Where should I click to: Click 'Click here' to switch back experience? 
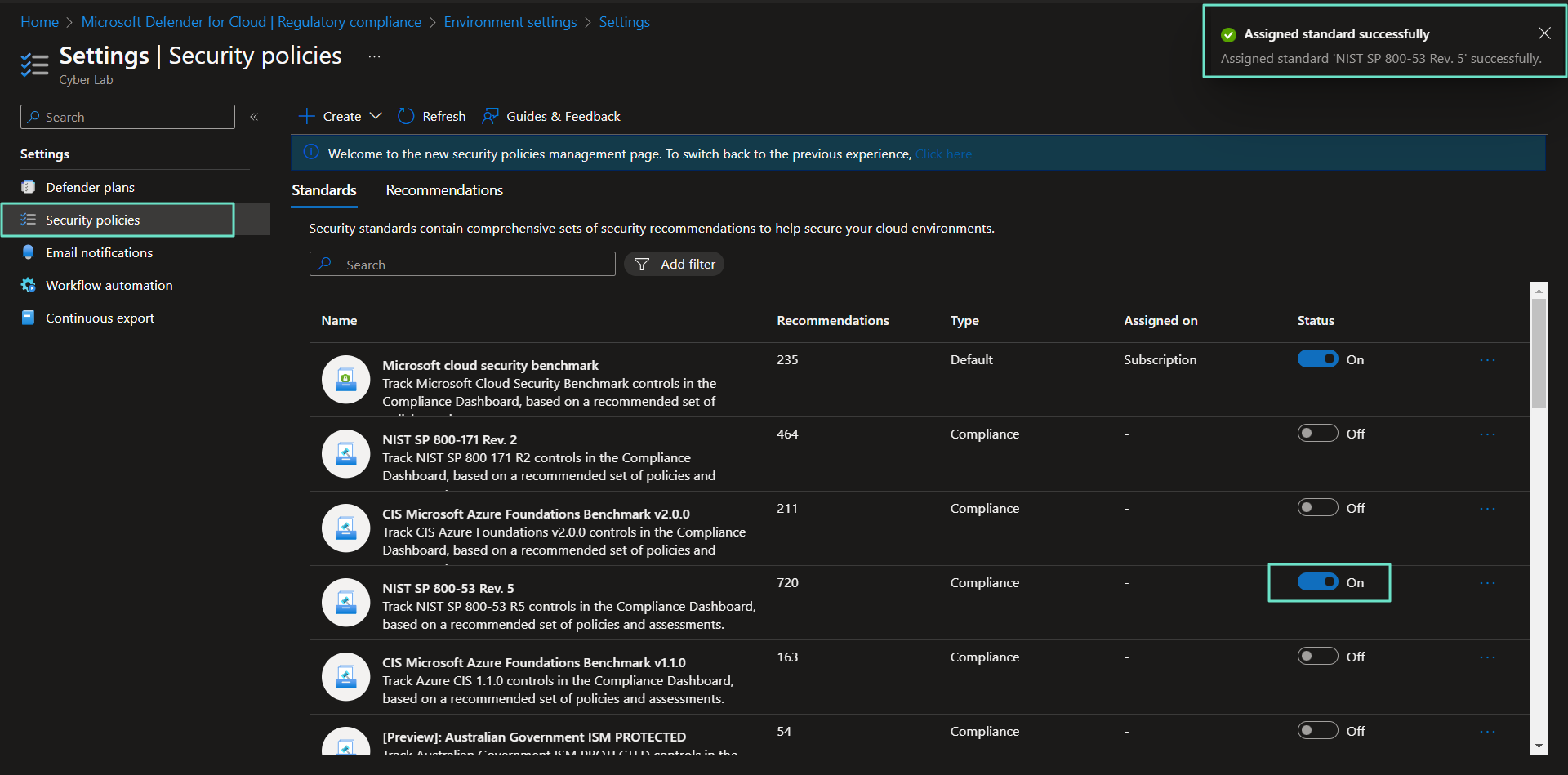coord(943,154)
